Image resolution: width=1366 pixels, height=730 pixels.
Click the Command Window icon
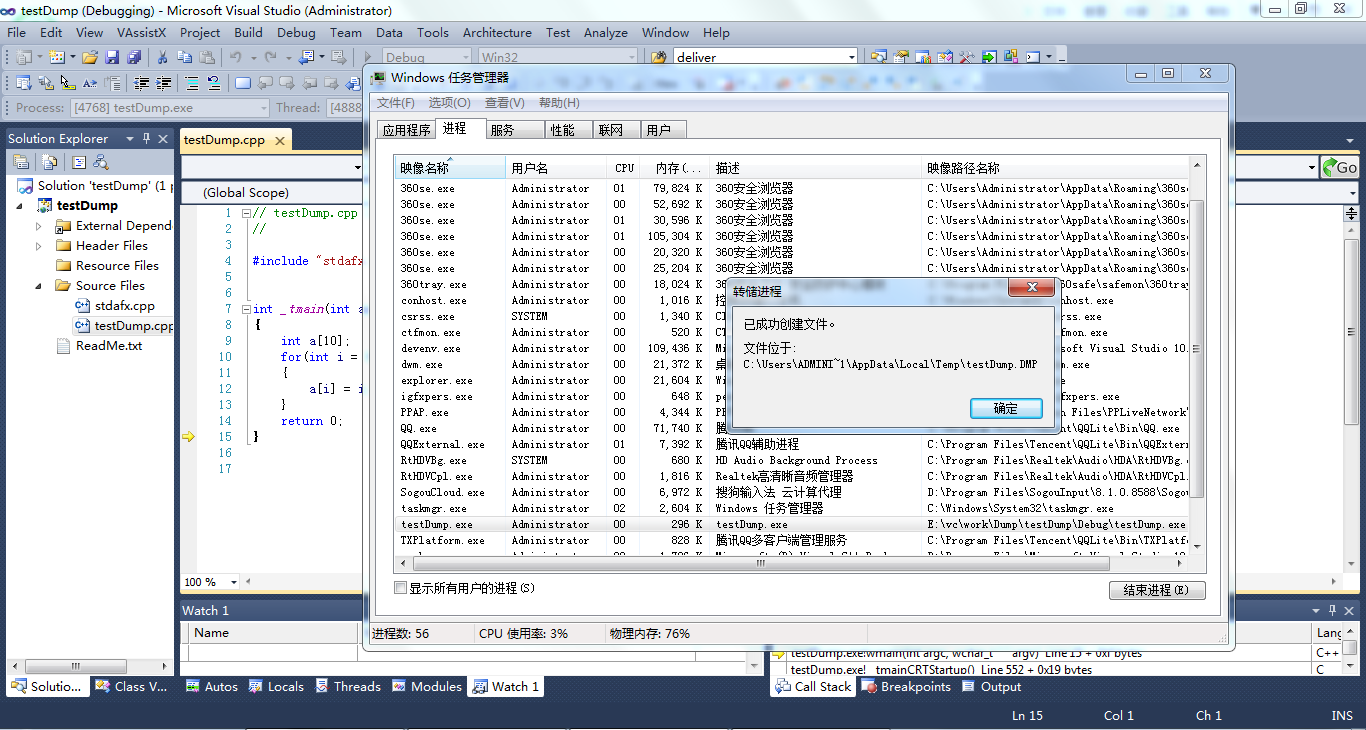pyautogui.click(x=1033, y=57)
